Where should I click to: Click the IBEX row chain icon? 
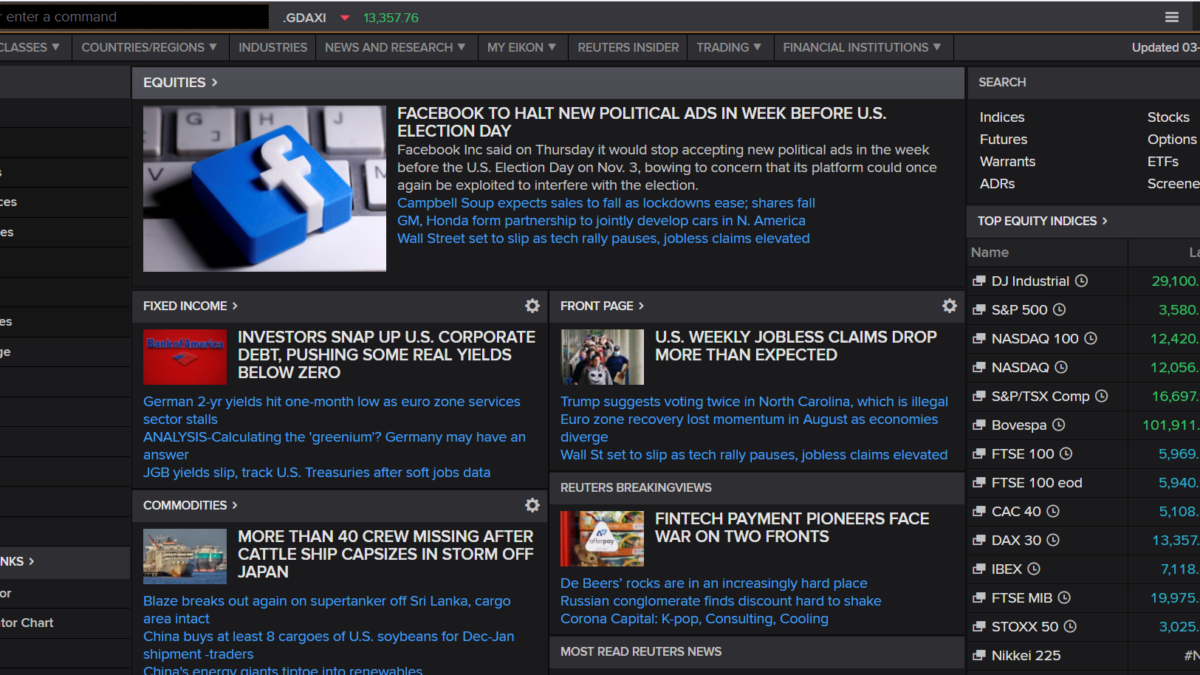click(979, 569)
